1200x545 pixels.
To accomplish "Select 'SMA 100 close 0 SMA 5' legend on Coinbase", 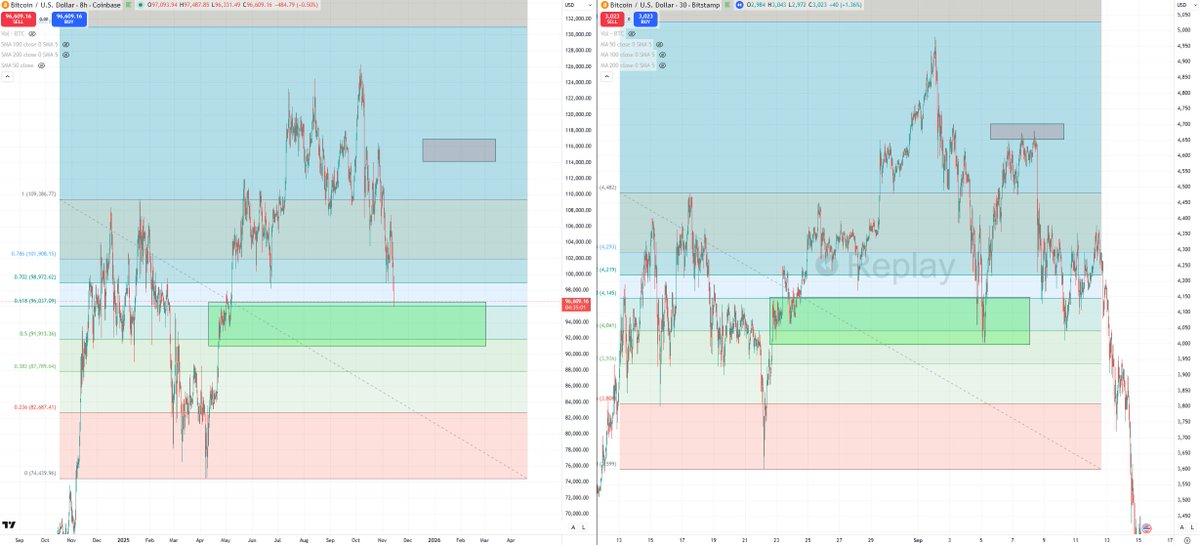I will coord(30,44).
